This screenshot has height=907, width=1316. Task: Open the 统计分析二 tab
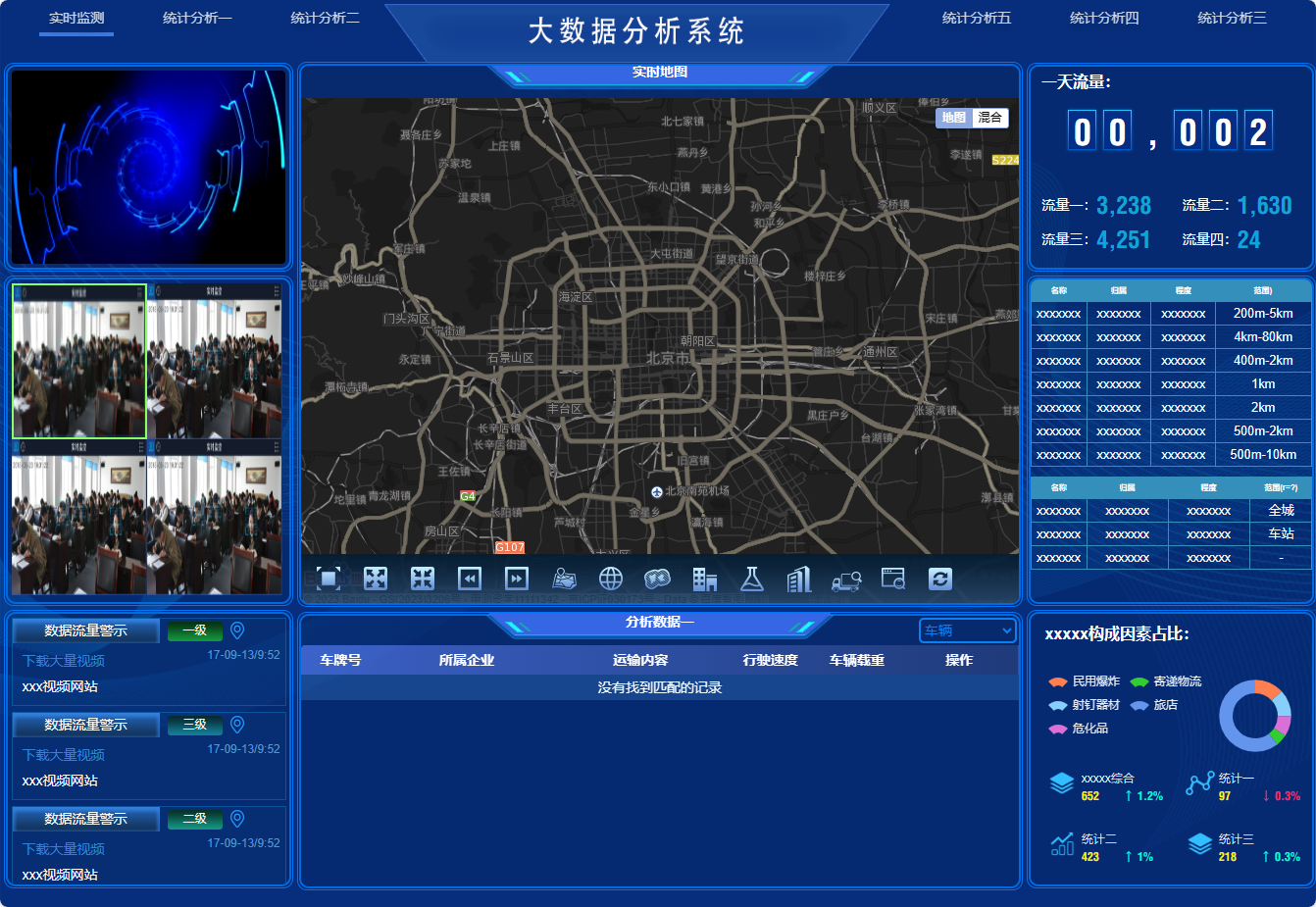(x=325, y=19)
